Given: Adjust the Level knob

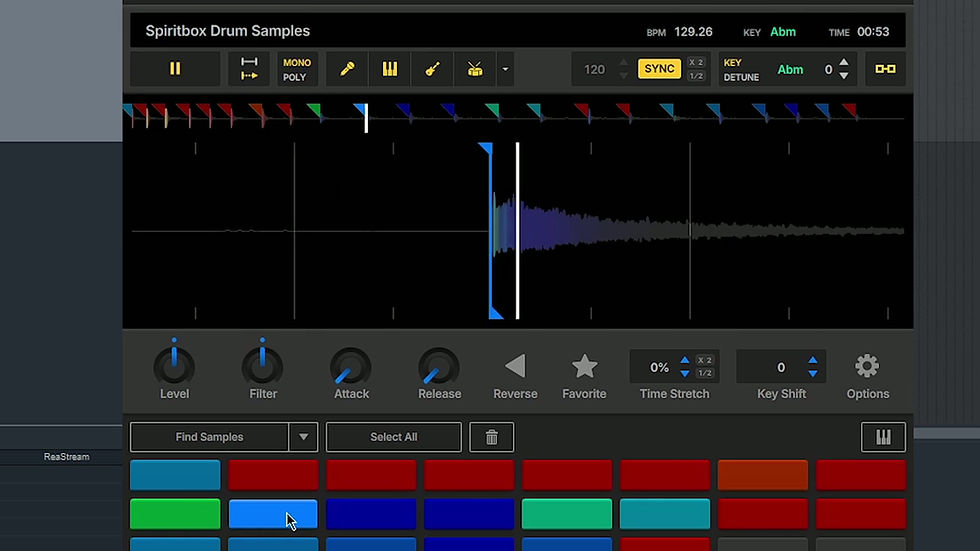Looking at the screenshot, I should (x=174, y=366).
